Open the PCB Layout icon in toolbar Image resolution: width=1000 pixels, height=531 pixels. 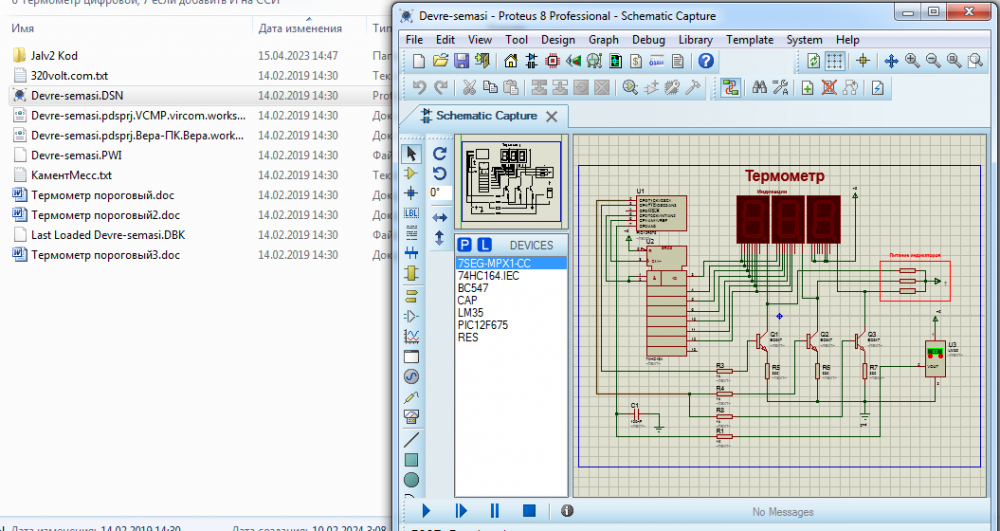click(553, 61)
